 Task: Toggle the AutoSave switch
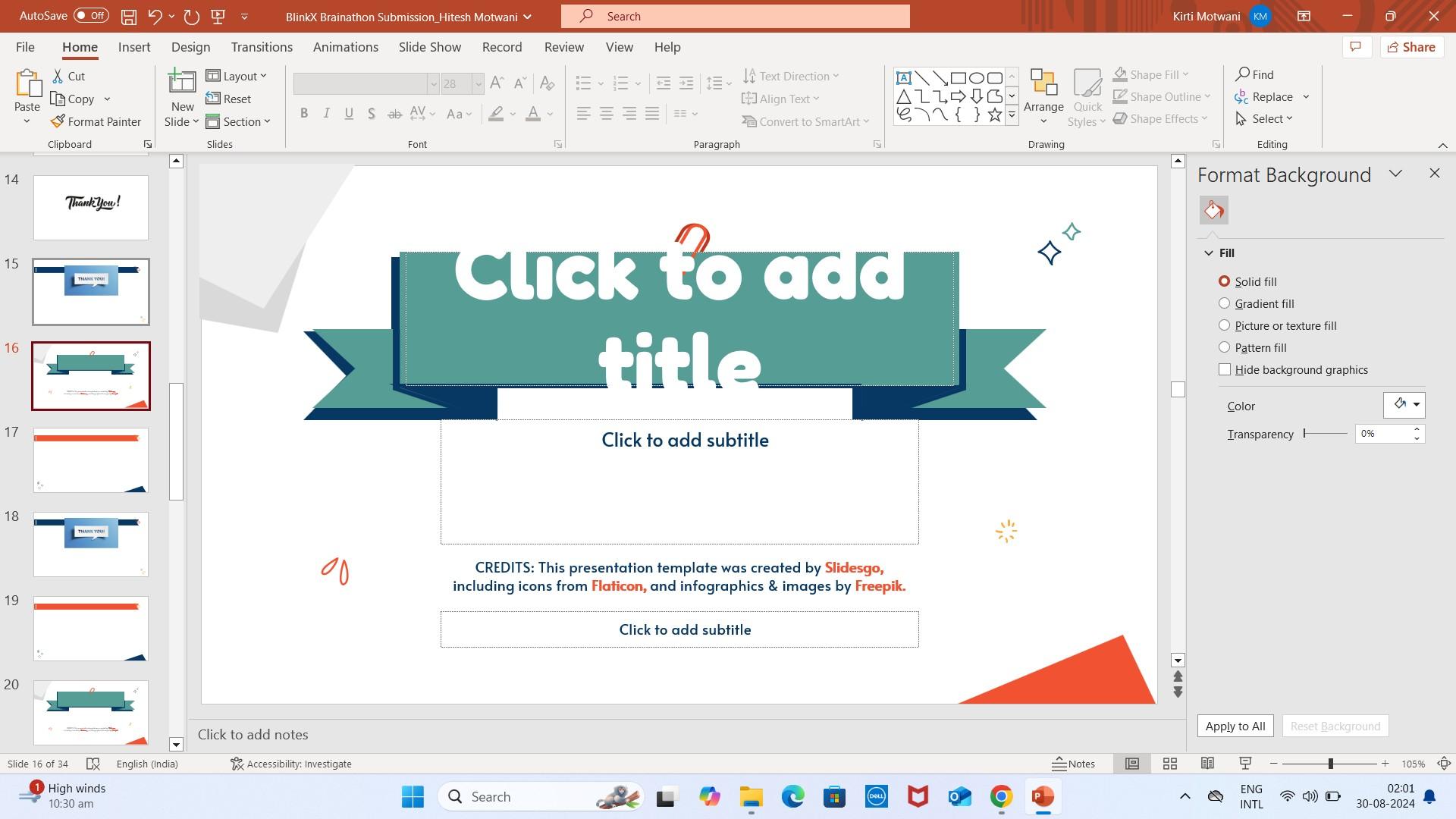pos(91,16)
